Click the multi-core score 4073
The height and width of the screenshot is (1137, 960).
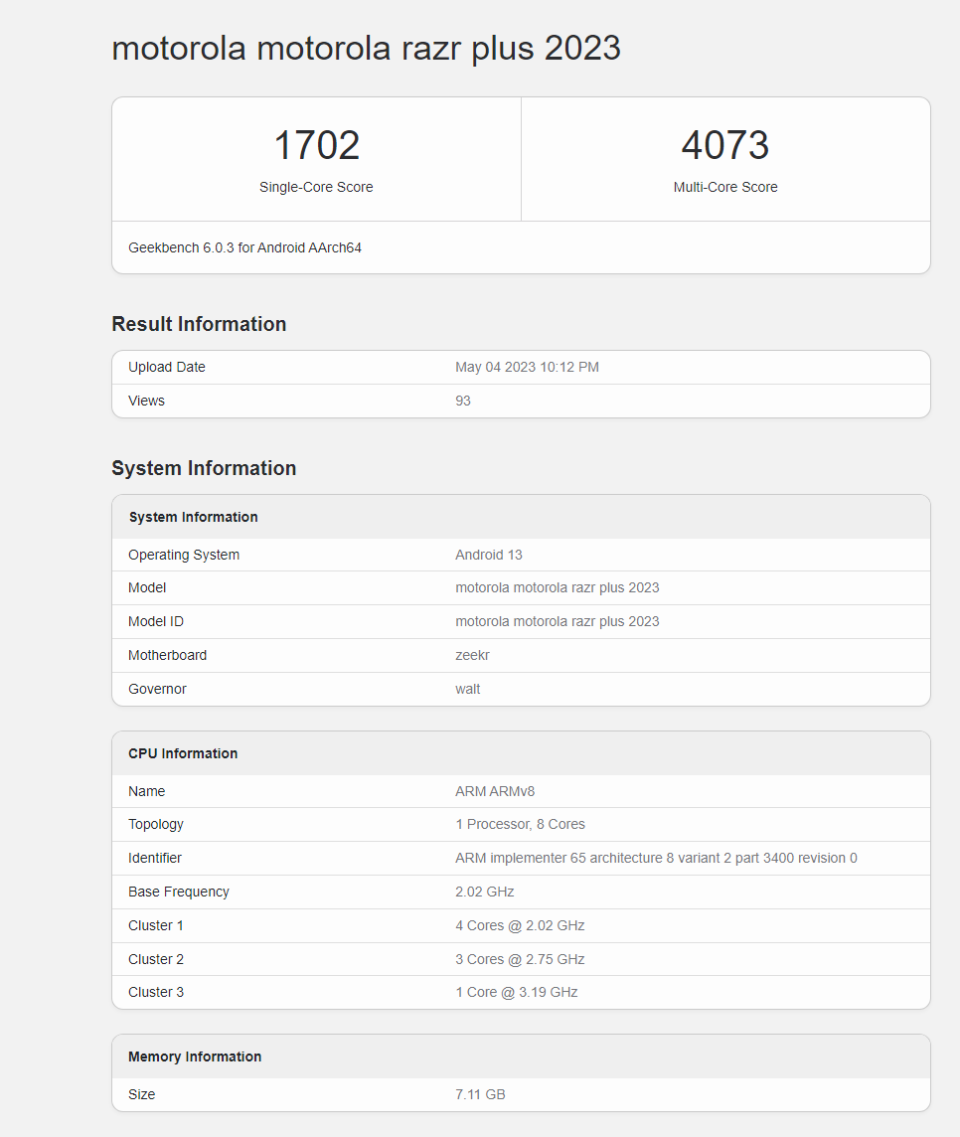(725, 146)
